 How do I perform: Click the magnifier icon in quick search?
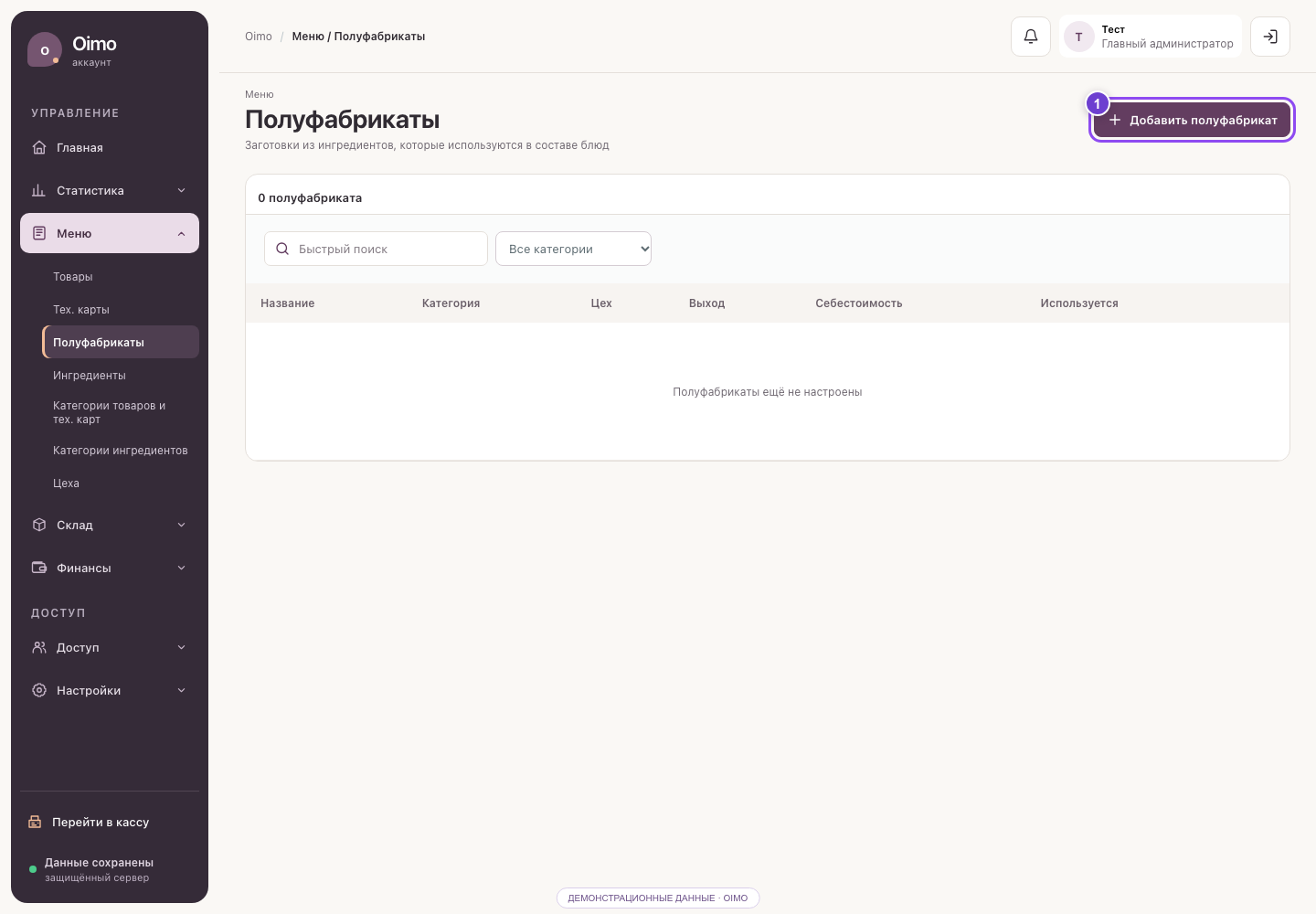(x=282, y=249)
